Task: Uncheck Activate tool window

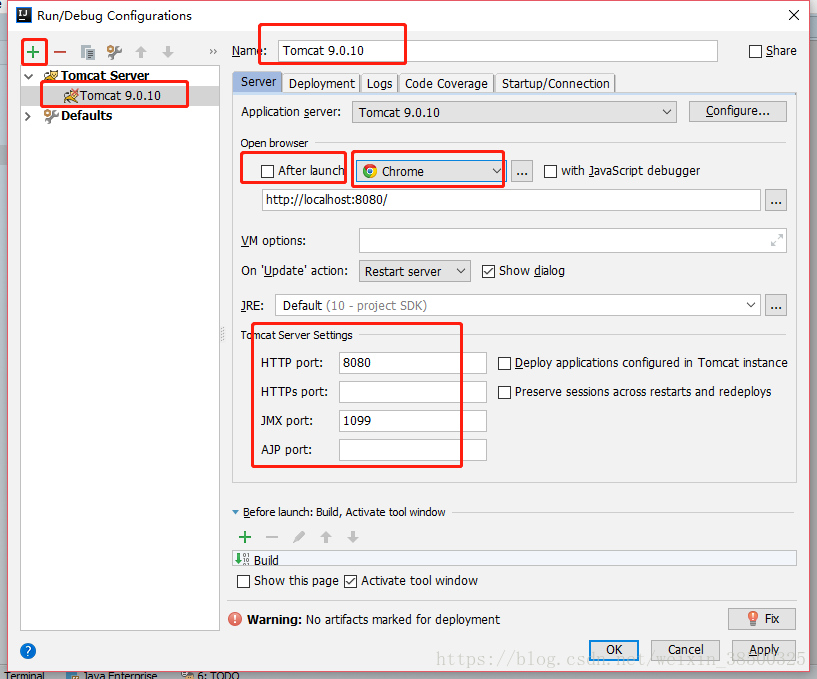Action: click(351, 581)
